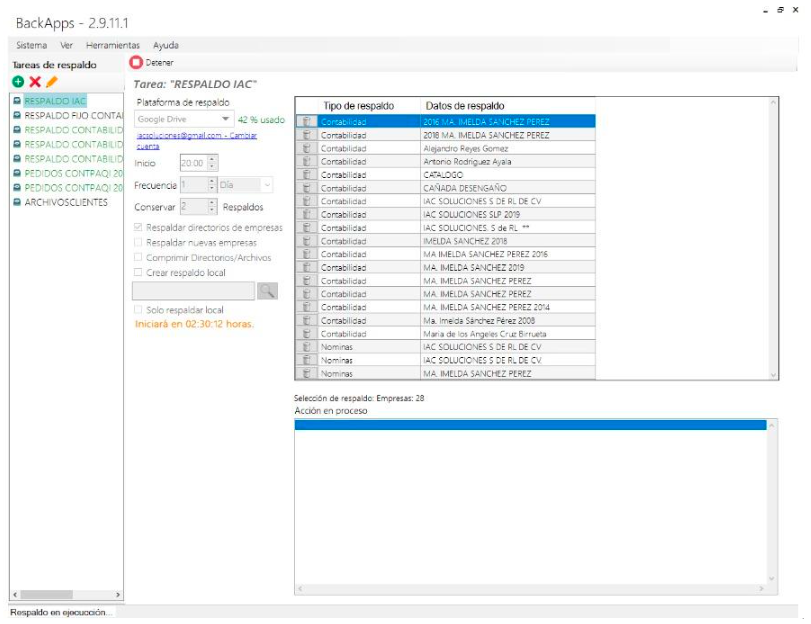The image size is (811, 624).
Task: Increase the Inicio time with the up stepper arrow
Action: click(x=212, y=158)
